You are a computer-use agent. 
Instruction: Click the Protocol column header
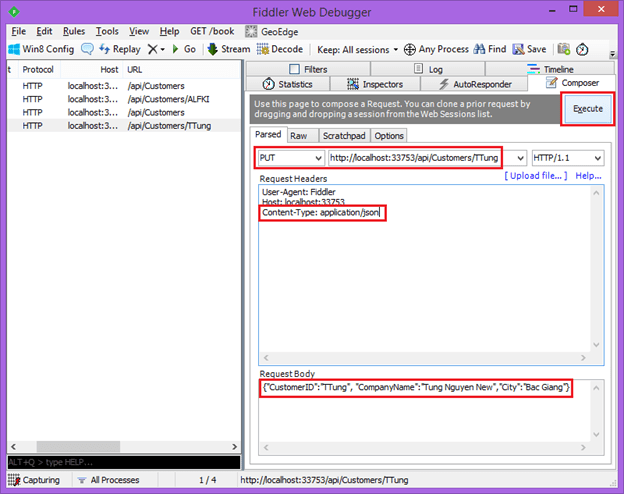tap(38, 70)
